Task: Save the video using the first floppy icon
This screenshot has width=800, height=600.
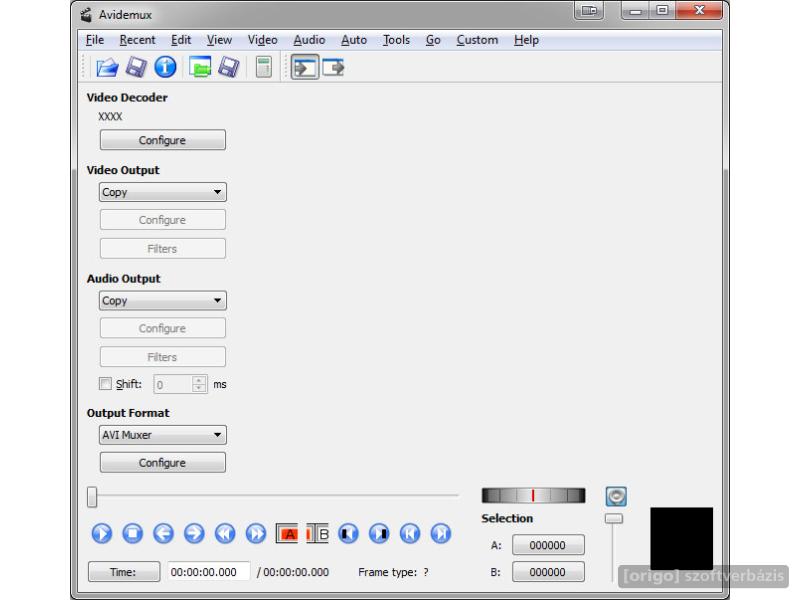Action: (x=136, y=67)
